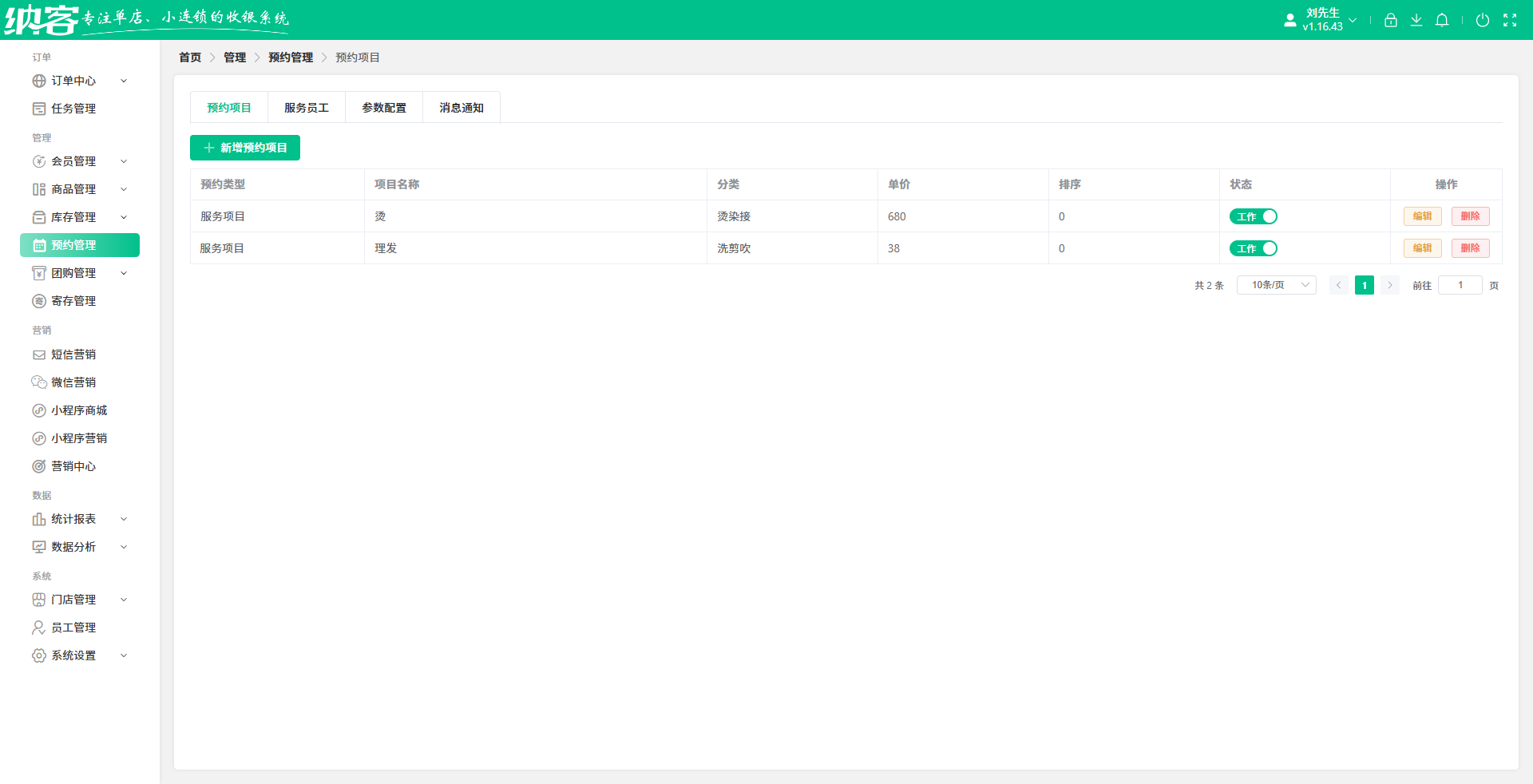1533x784 pixels.
Task: Toggle 工作 status switch for 理发 row
Action: [1253, 248]
